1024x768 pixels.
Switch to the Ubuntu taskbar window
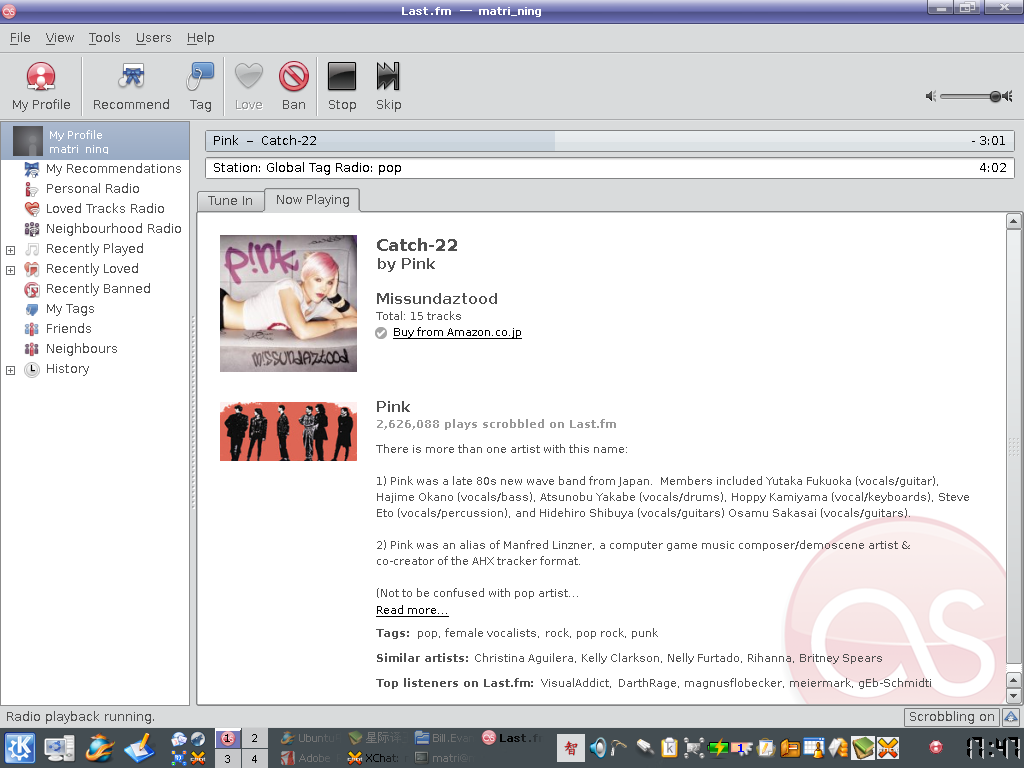tap(310, 739)
